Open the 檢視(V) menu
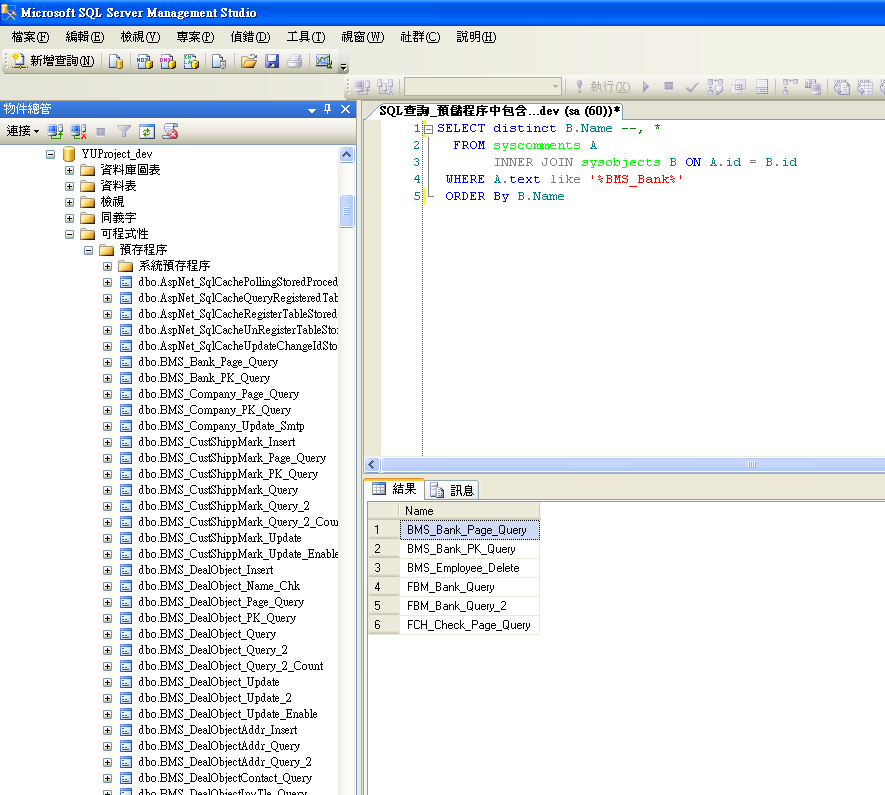The image size is (885, 795). 140,37
